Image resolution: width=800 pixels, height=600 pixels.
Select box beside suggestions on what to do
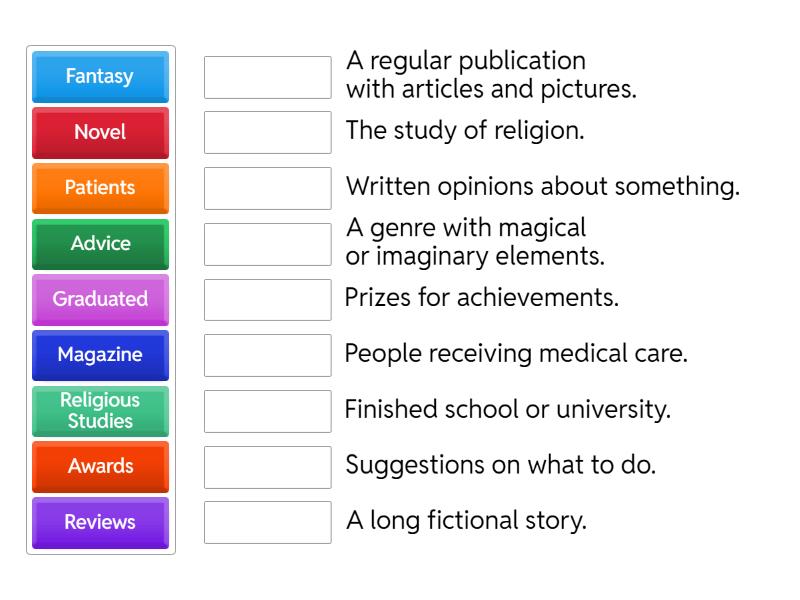click(267, 466)
